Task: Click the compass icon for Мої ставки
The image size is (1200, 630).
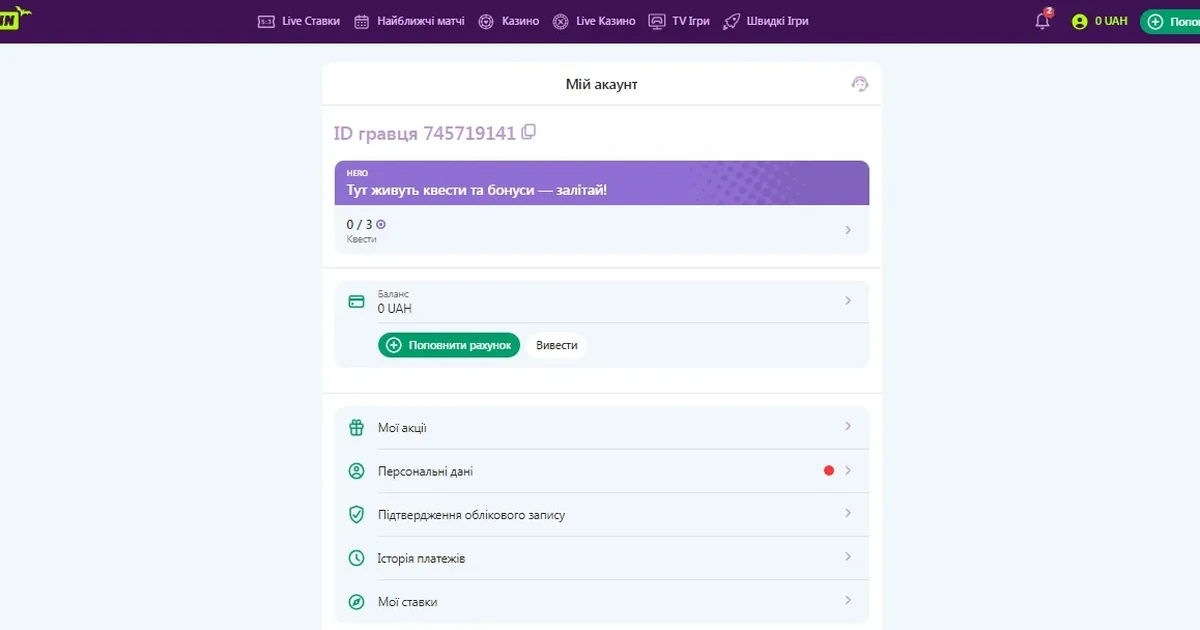Action: coord(356,602)
